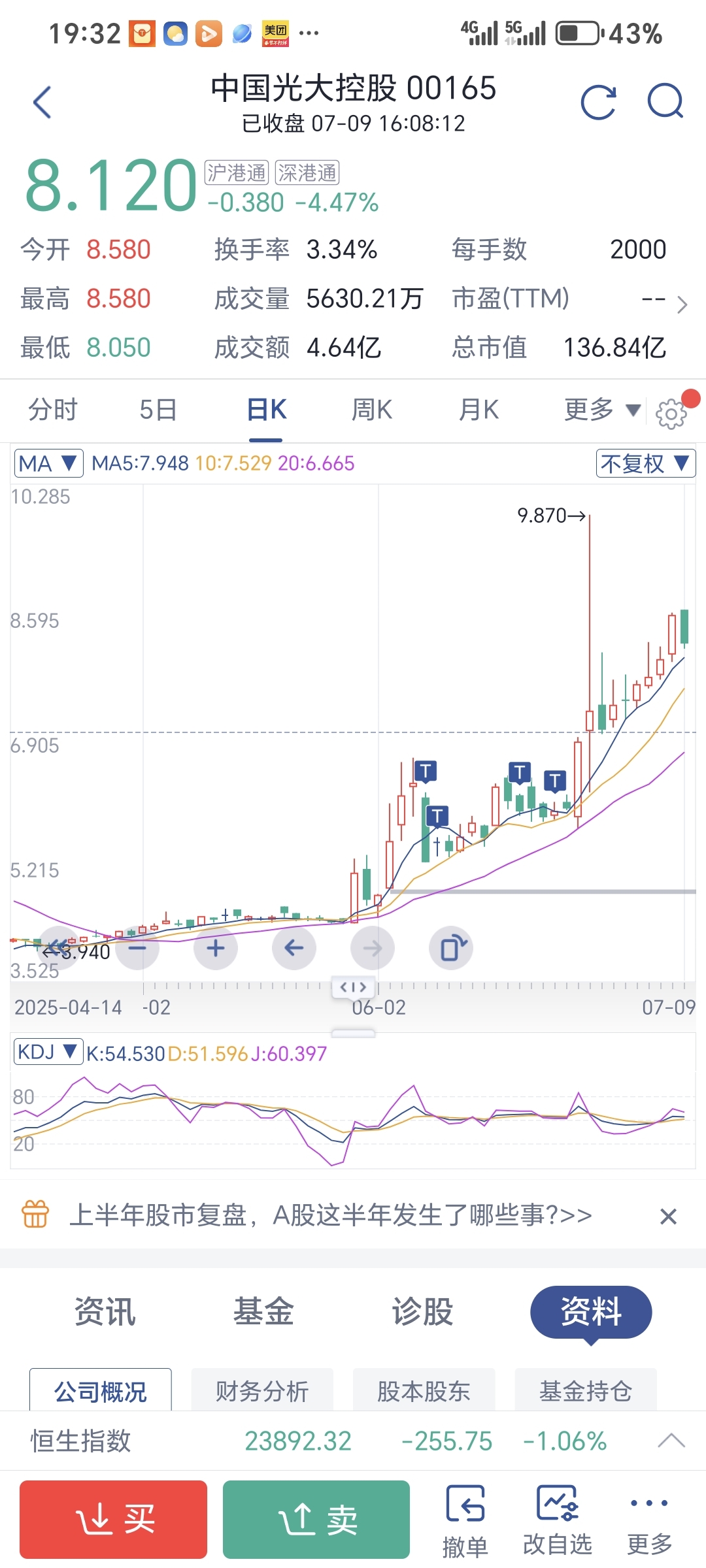
Task: Open the 基金 section
Action: pyautogui.click(x=263, y=1311)
